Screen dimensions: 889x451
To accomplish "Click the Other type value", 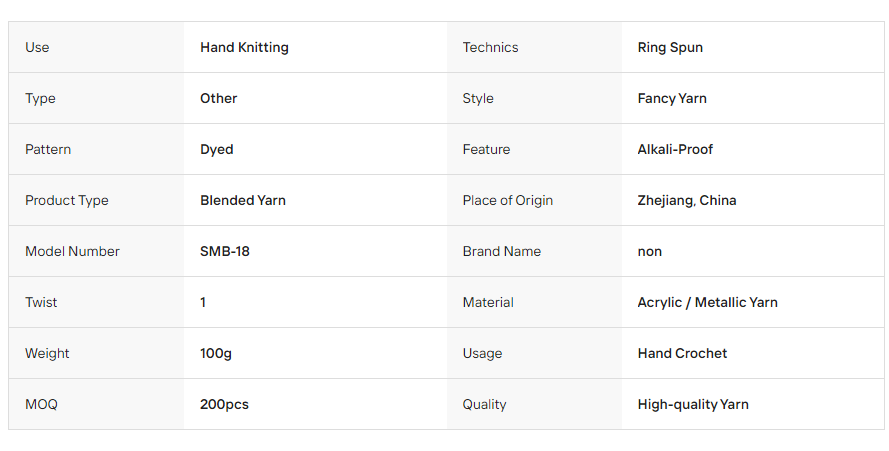I will 218,98.
